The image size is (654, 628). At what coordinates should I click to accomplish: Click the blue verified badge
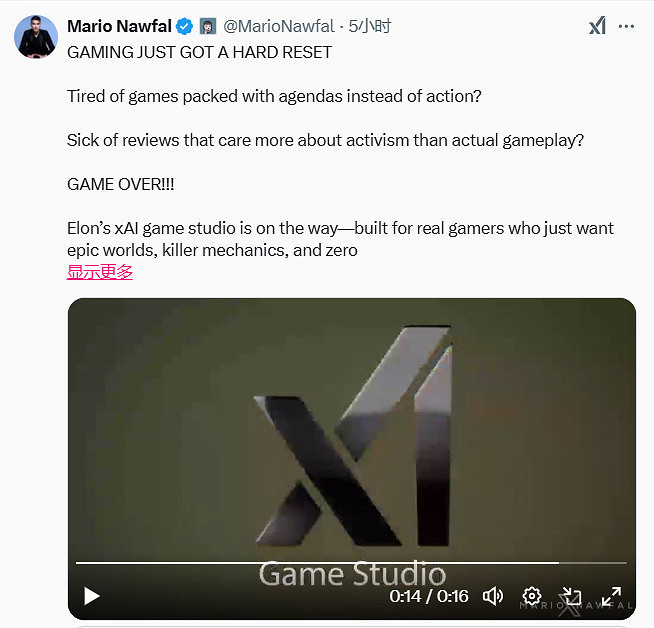(185, 26)
